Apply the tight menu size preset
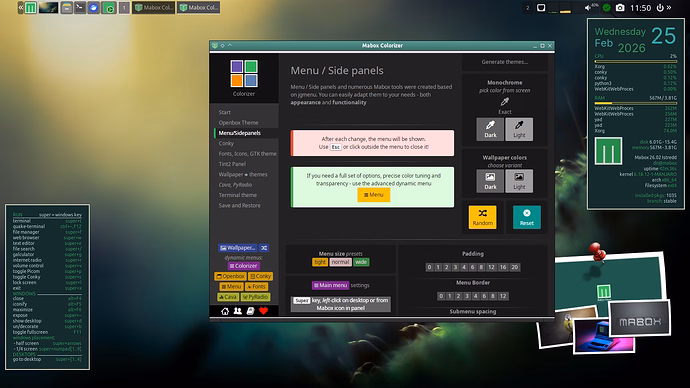This screenshot has width=690, height=388. pyautogui.click(x=320, y=262)
